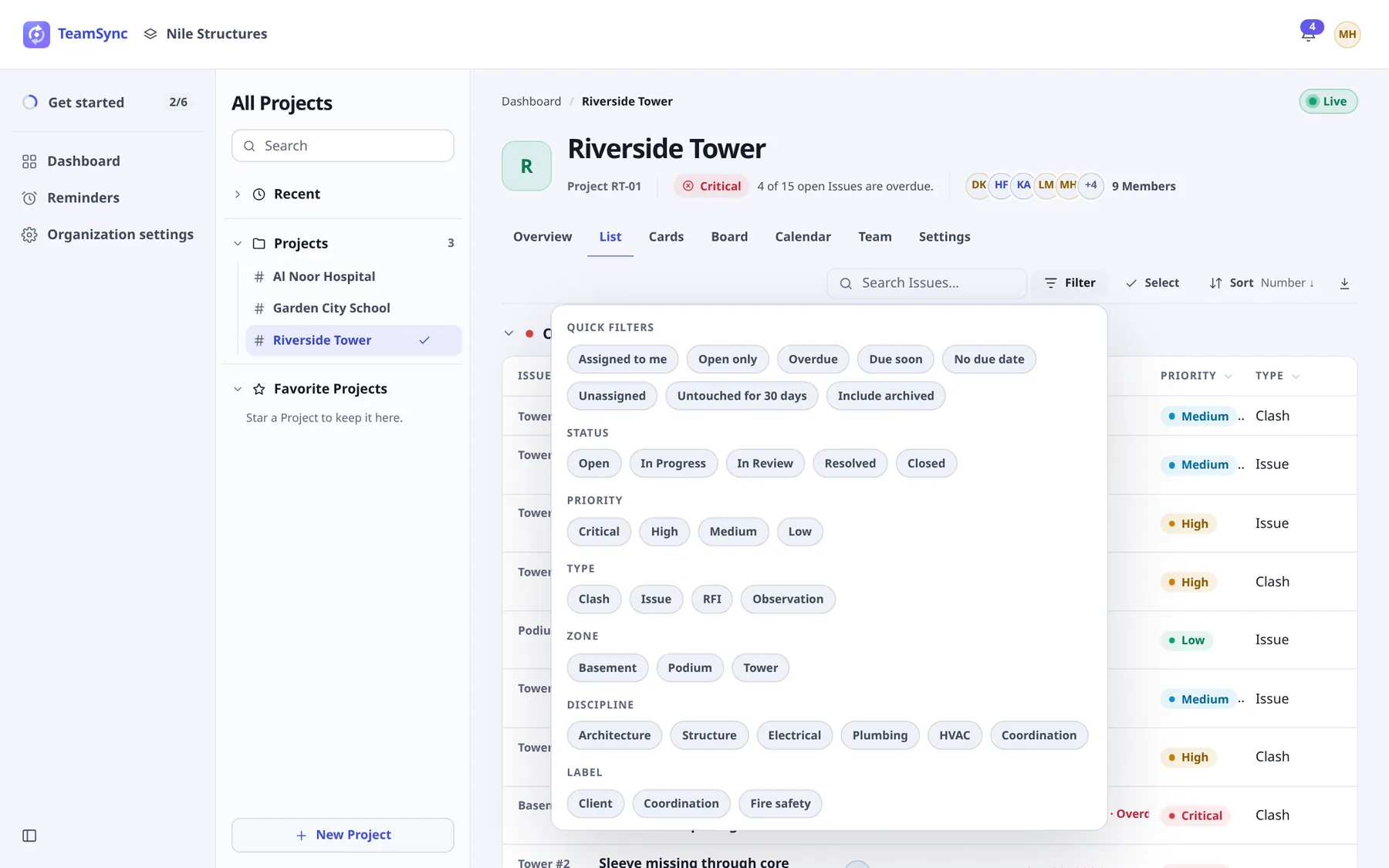The width and height of the screenshot is (1389, 868).
Task: Collapse the Favorite Projects section
Action: point(238,389)
